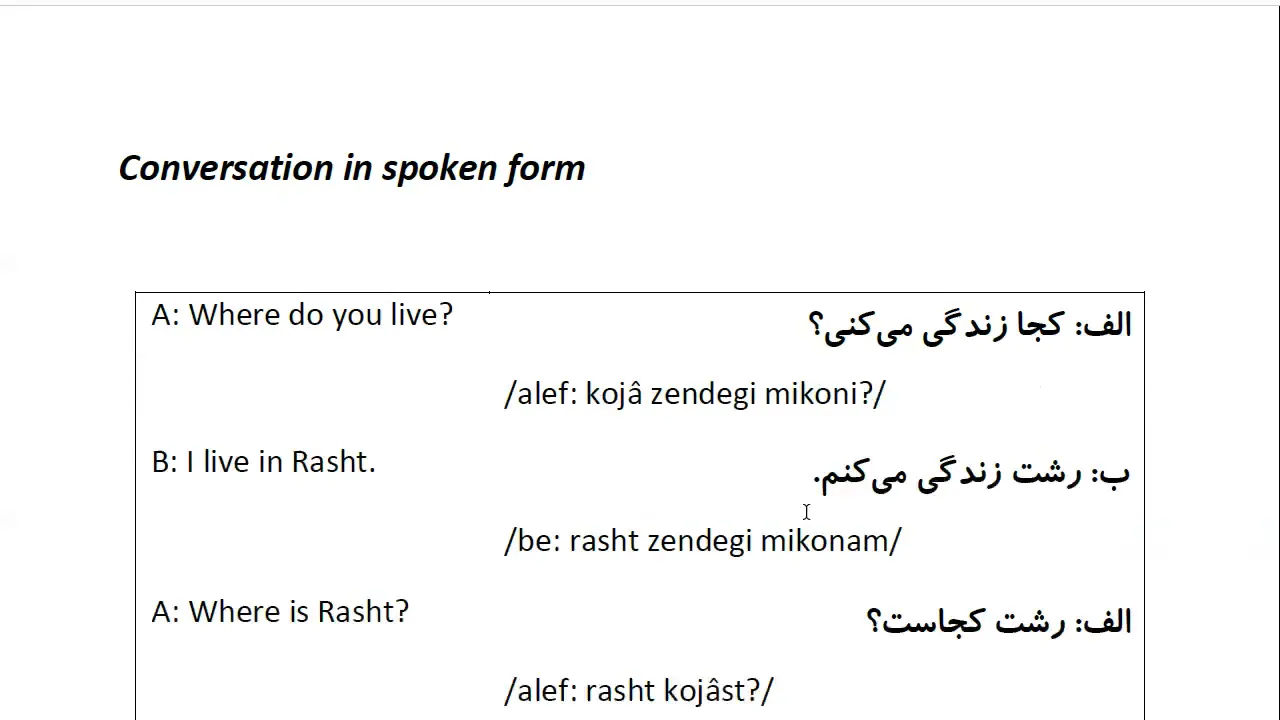1280x720 pixels.
Task: Click the transliteration '/alef: rasht kojâst?/'
Action: coord(639,690)
